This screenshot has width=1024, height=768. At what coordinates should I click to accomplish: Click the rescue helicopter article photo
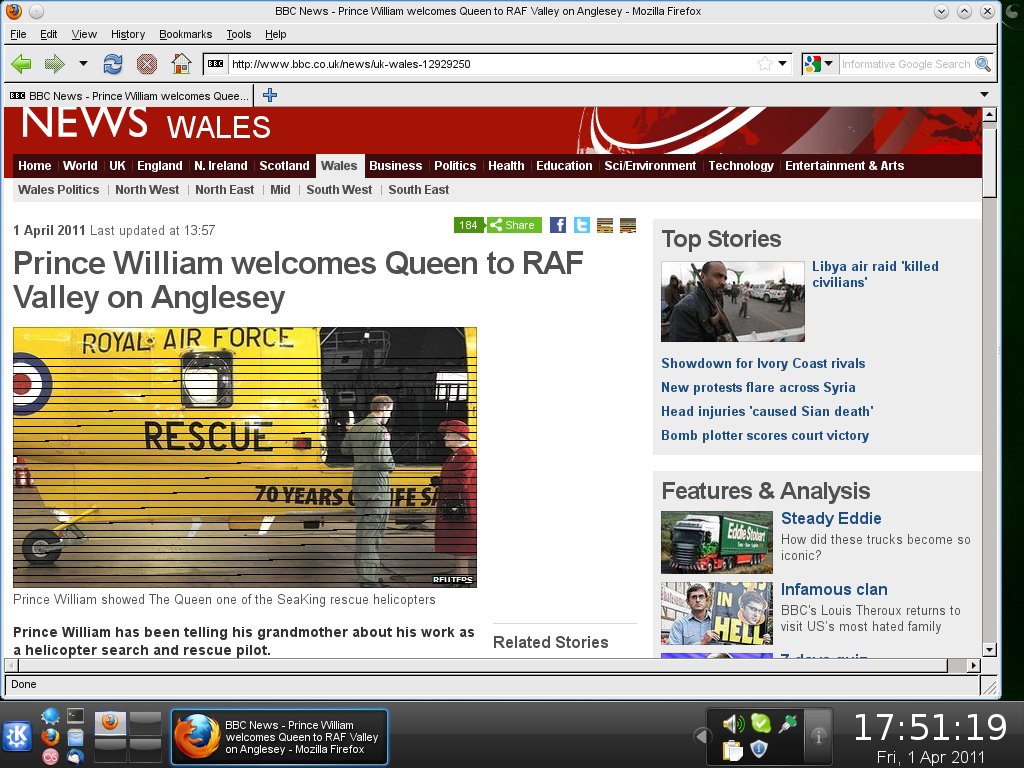pyautogui.click(x=245, y=457)
